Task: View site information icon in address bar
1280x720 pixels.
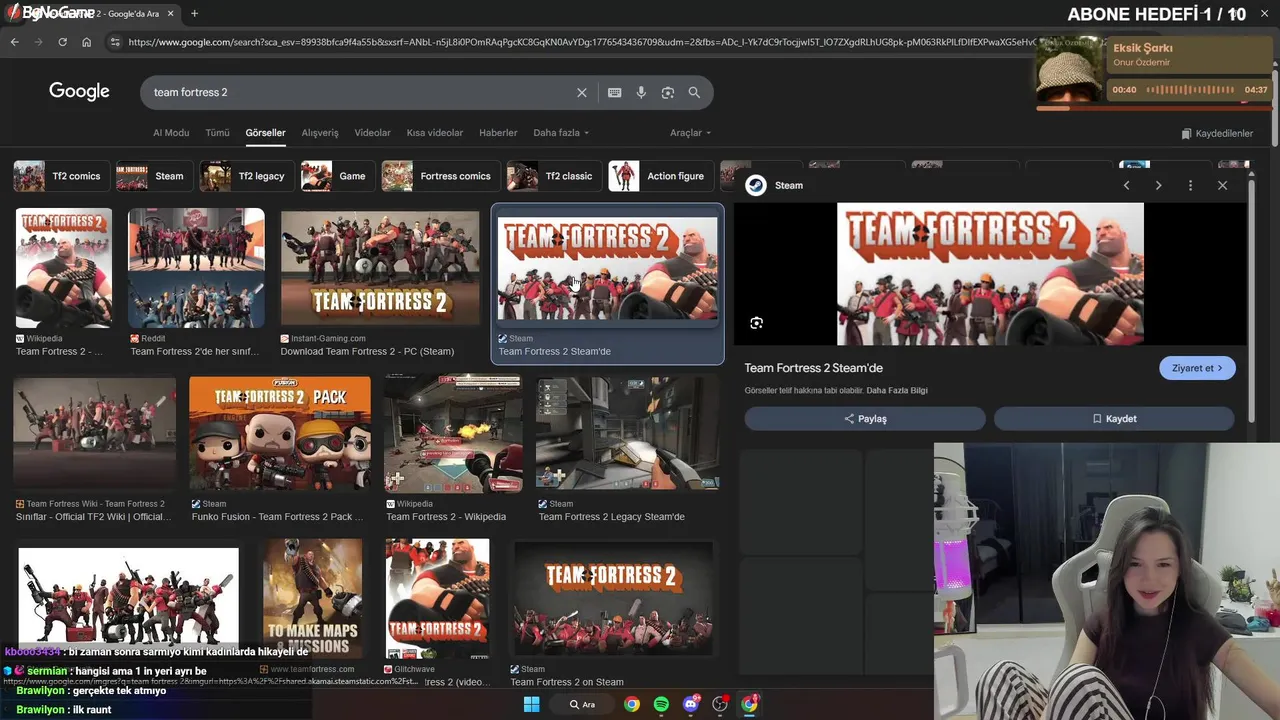Action: click(115, 42)
